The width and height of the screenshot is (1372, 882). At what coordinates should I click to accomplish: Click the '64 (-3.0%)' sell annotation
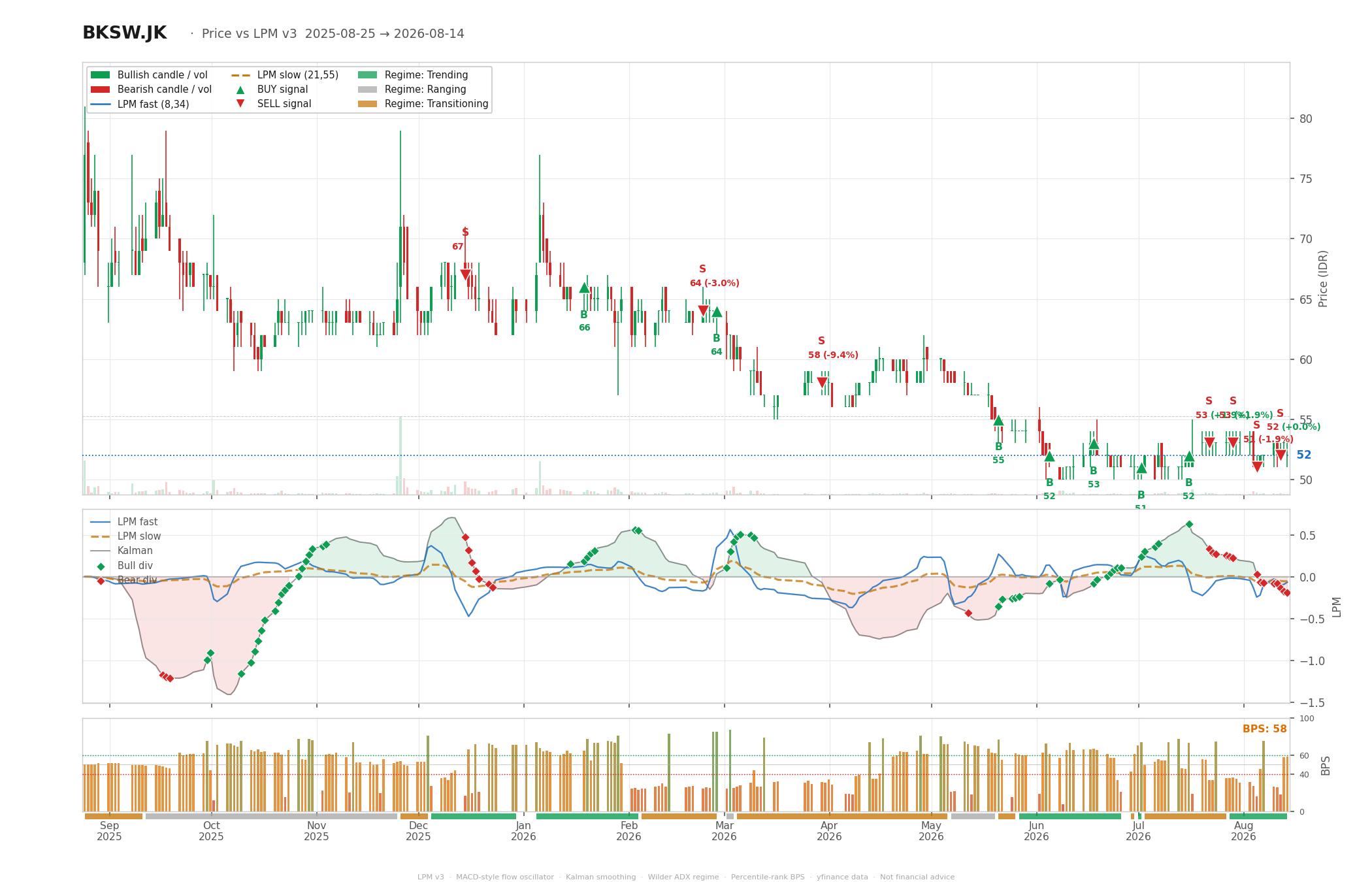715,284
